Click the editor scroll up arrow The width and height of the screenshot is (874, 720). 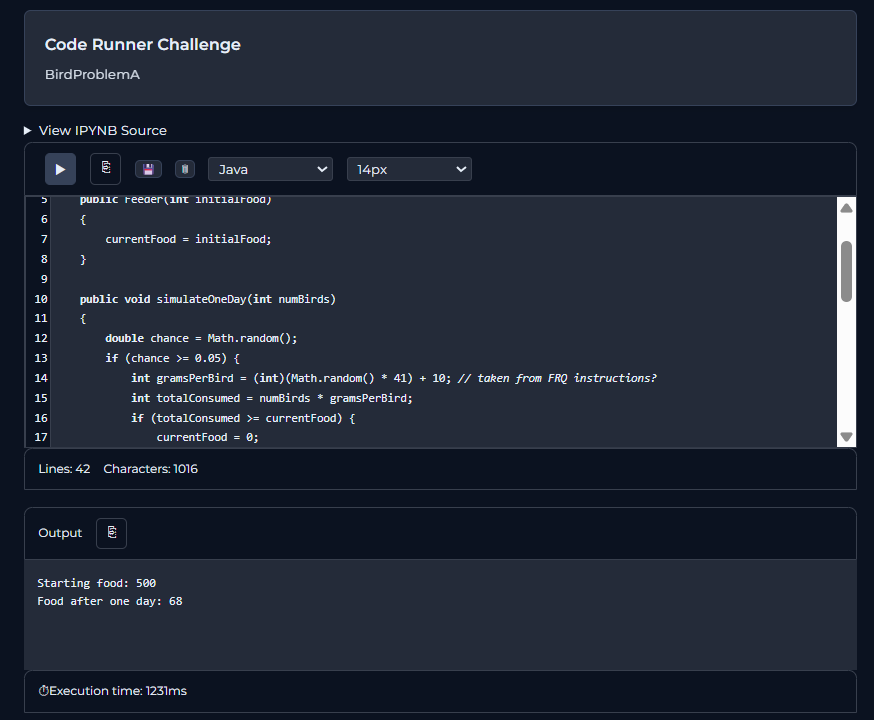(x=846, y=209)
